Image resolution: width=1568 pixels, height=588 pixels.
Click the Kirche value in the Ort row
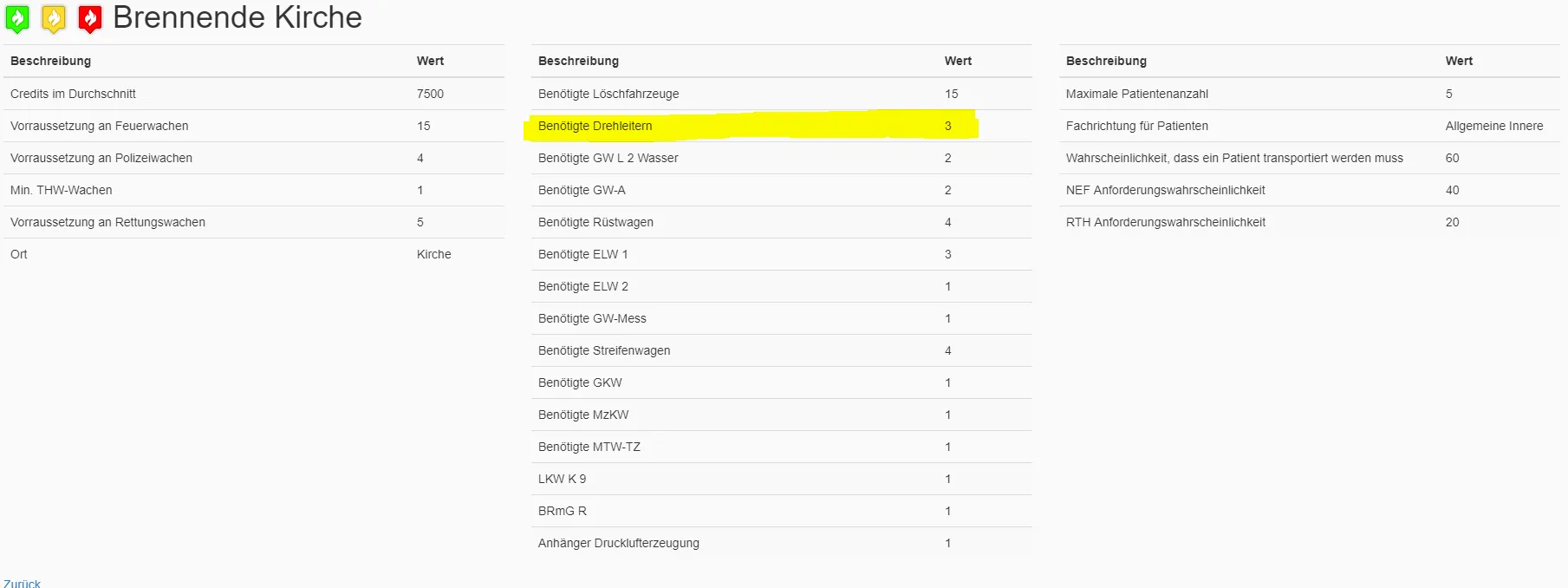pyautogui.click(x=433, y=254)
